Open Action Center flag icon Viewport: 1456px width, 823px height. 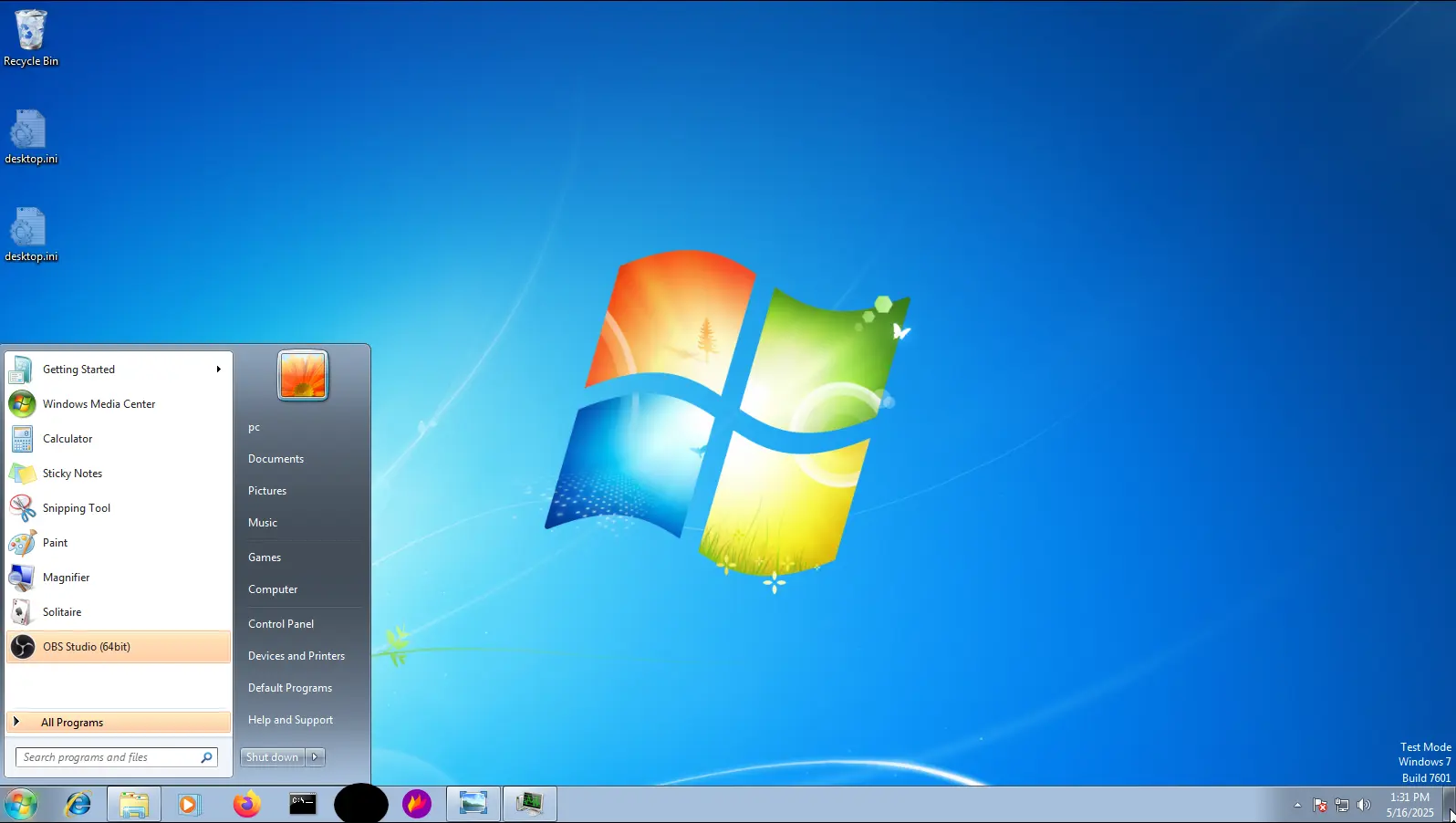(x=1320, y=805)
